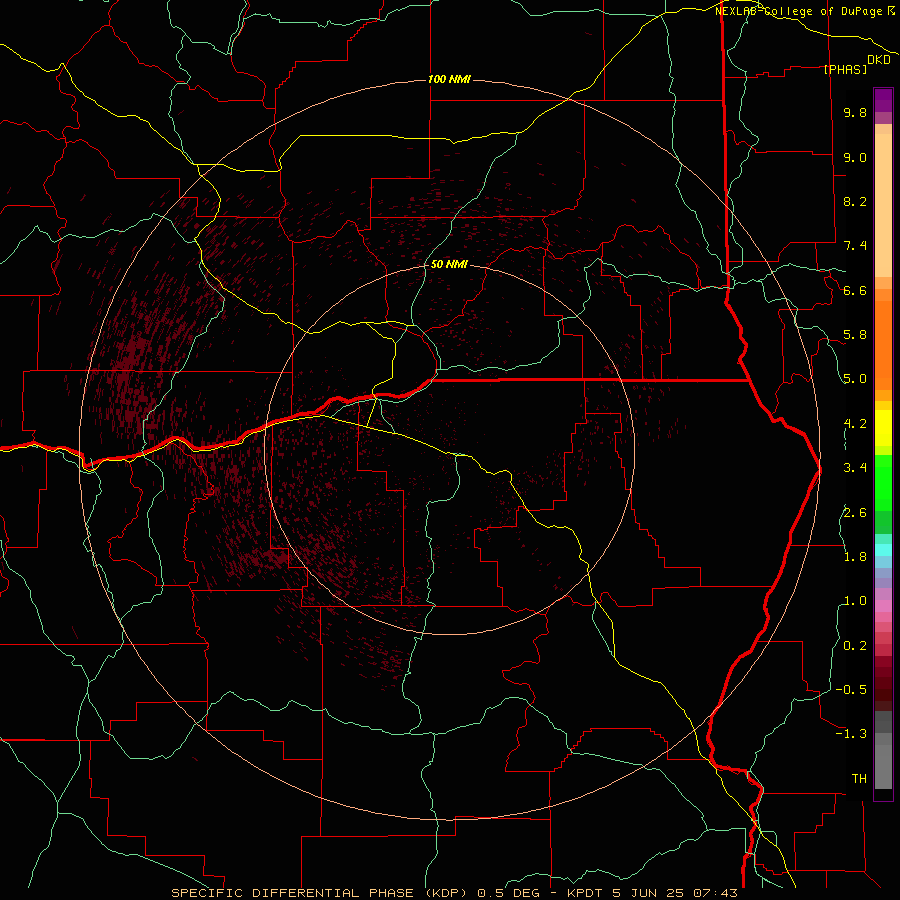Click the 9.0 value on the color scale
This screenshot has width=900, height=900.
point(855,157)
